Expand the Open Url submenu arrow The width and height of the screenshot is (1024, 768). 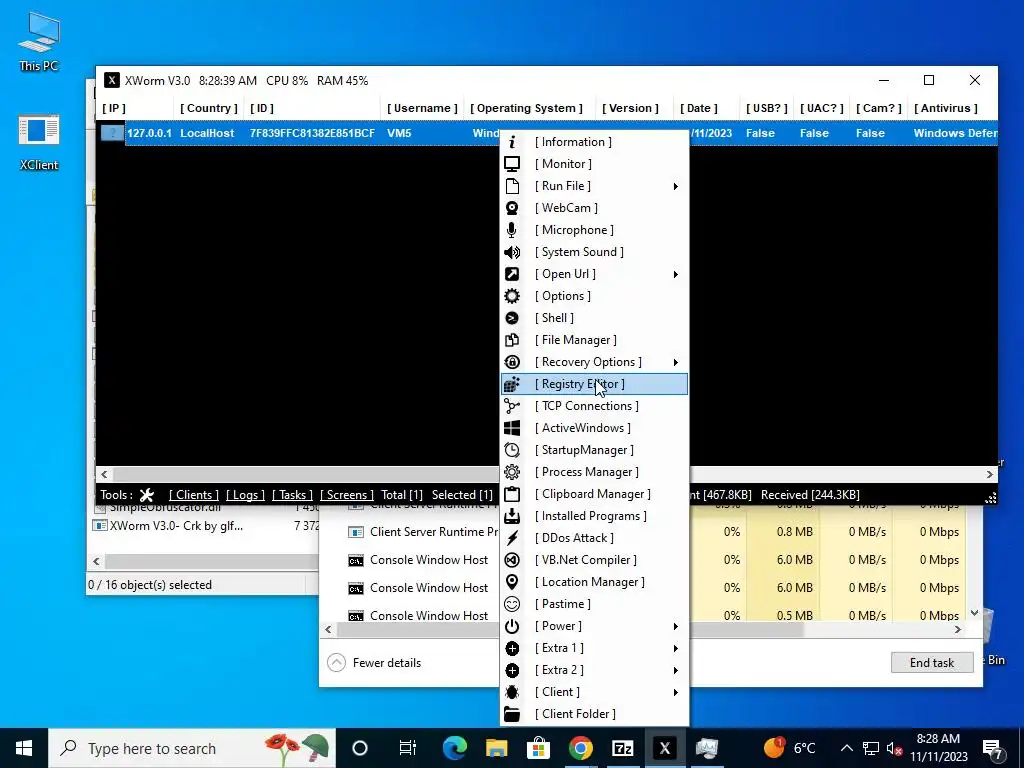click(x=676, y=274)
